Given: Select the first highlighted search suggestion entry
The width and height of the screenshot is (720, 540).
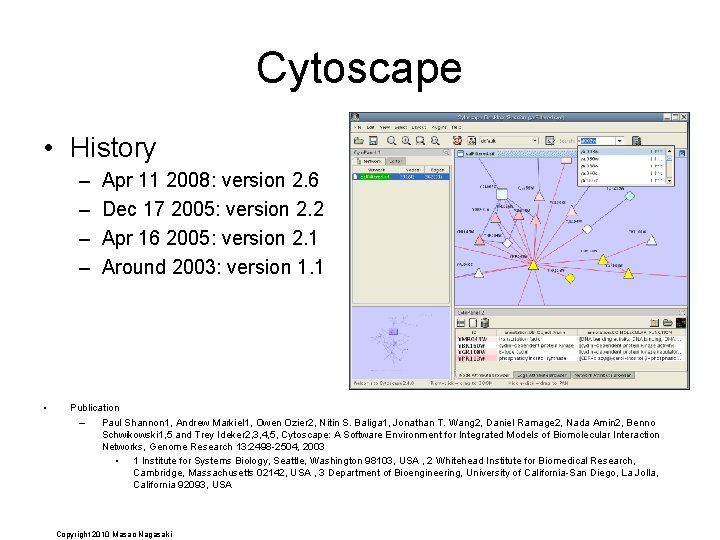Looking at the screenshot, I should [x=622, y=151].
